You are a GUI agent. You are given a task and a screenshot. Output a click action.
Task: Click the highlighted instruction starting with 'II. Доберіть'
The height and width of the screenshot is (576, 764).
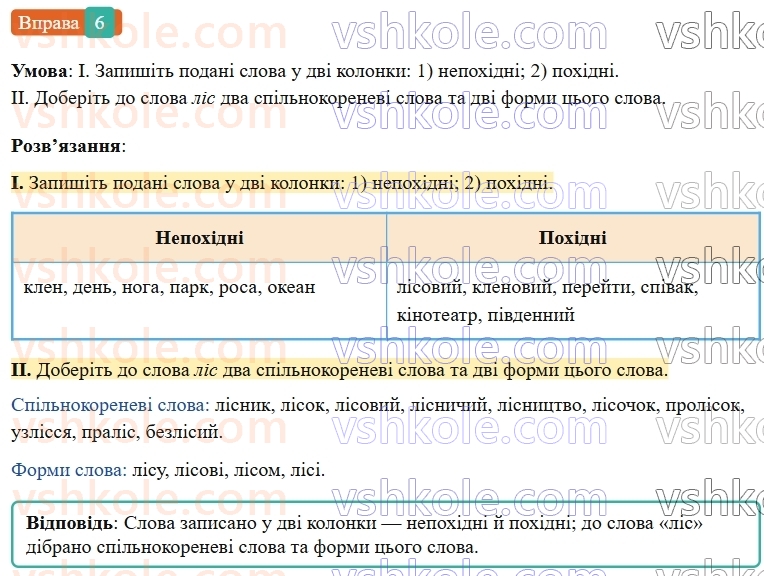click(340, 370)
